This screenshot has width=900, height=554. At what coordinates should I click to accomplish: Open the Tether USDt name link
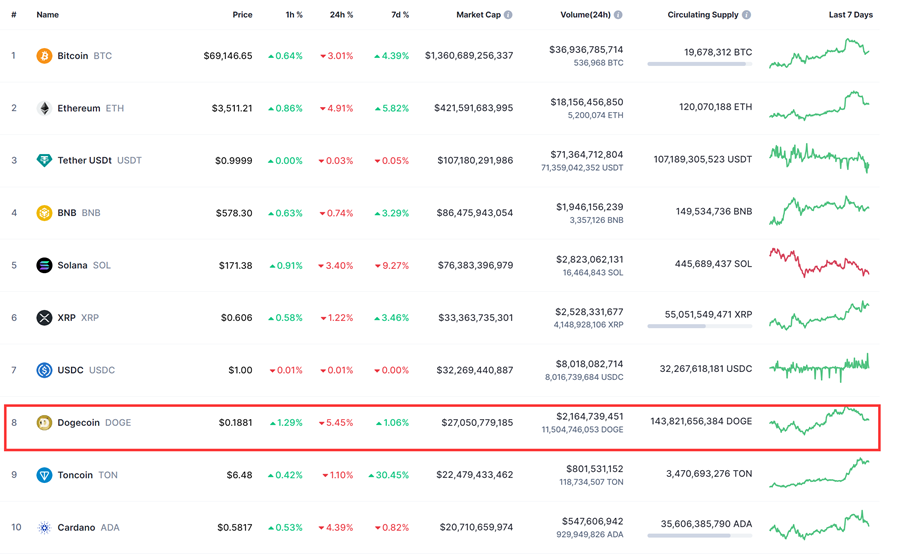[99, 160]
